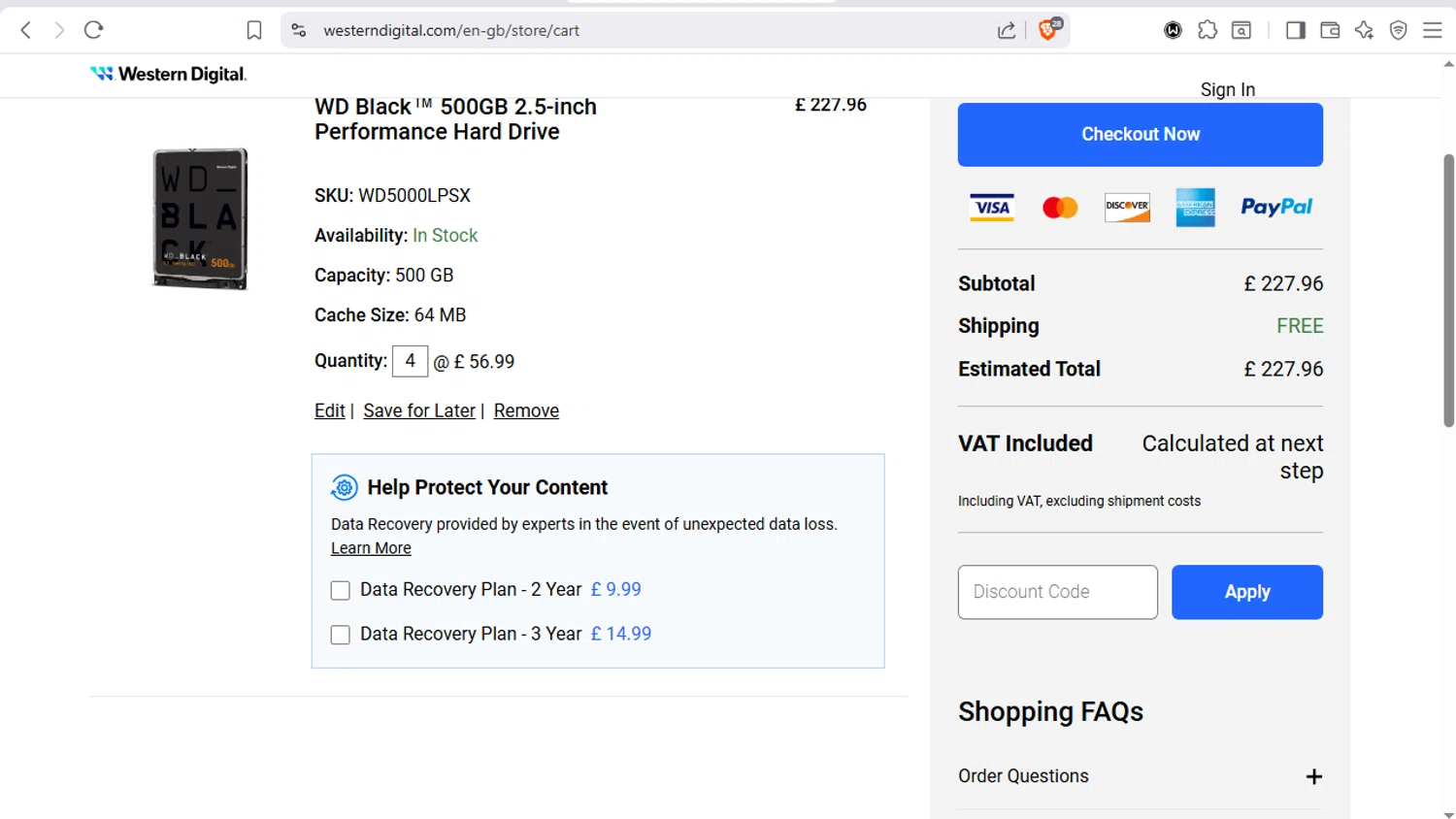Screen dimensions: 1456x819
Task: Click the Capacity 500 GB text
Action: click(383, 275)
